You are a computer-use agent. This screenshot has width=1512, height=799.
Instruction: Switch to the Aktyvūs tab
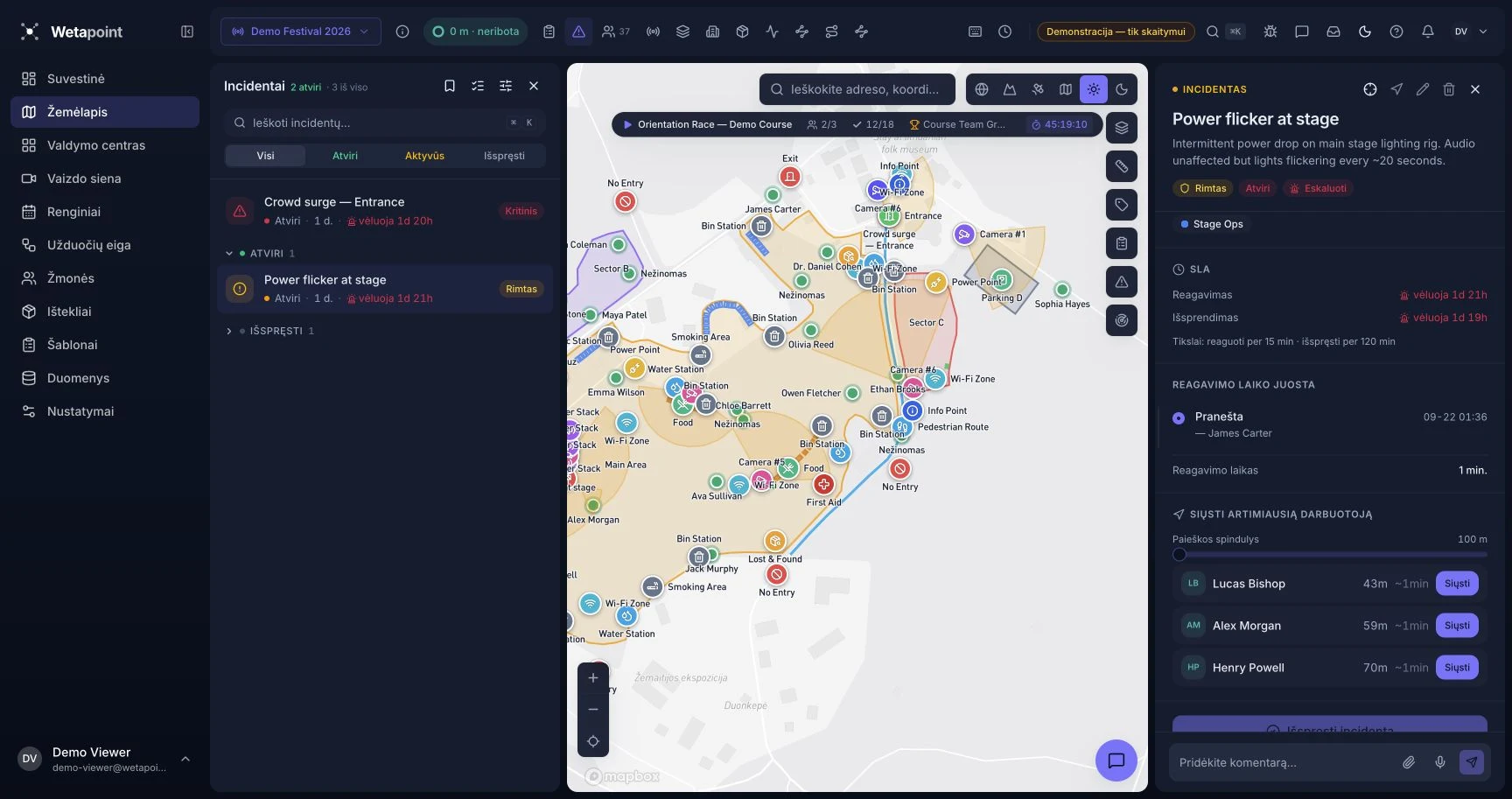424,156
